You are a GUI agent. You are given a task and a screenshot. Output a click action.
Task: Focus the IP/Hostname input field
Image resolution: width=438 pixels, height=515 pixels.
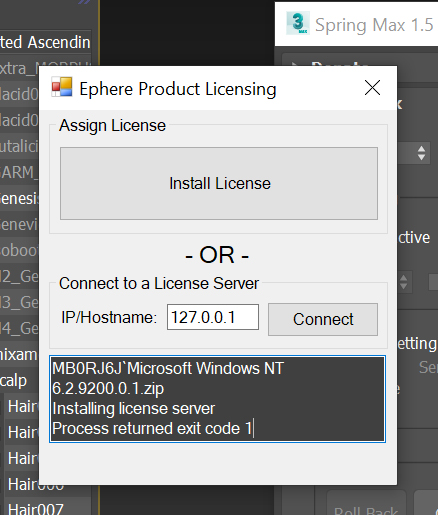tap(213, 317)
